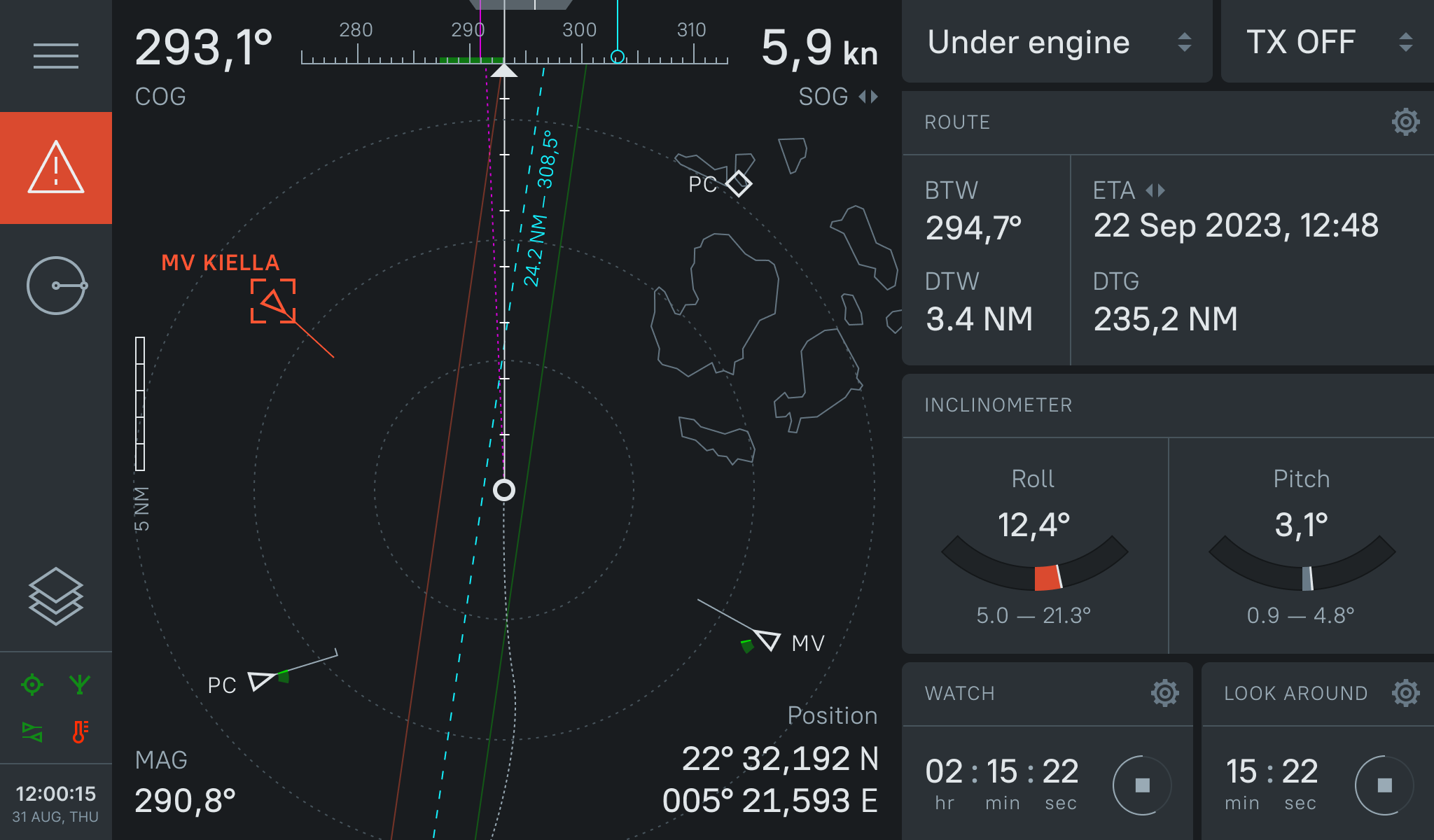This screenshot has height=840, width=1434.
Task: Open the TX OFF dropdown
Action: (x=1327, y=42)
